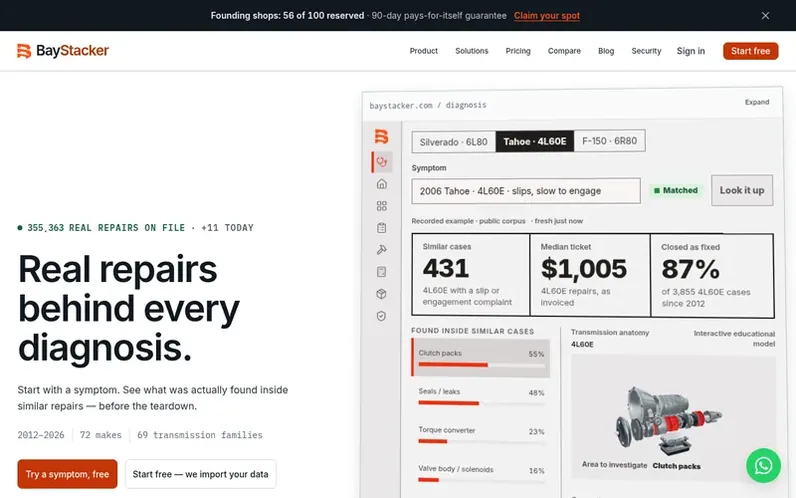Click the box package icon in the sidebar
Image resolution: width=796 pixels, height=498 pixels.
point(382,294)
